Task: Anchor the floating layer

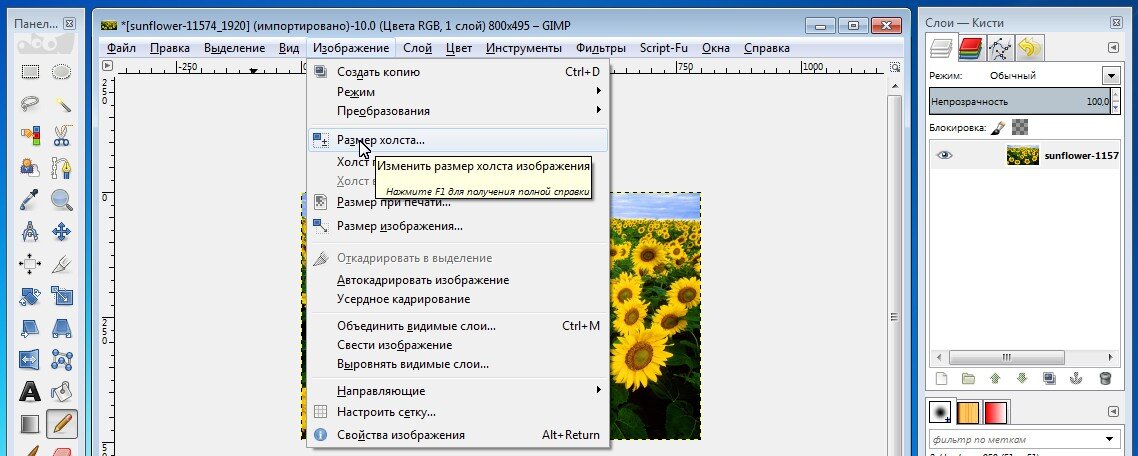Action: (1077, 378)
